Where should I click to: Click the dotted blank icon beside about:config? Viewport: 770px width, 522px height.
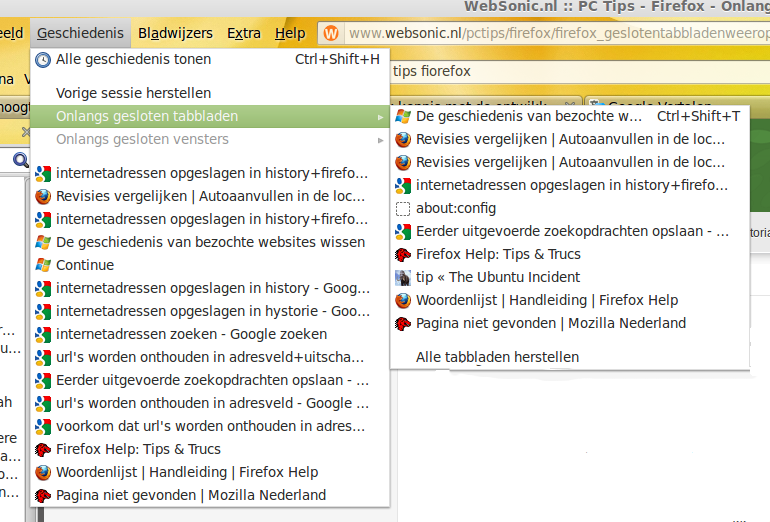403,209
